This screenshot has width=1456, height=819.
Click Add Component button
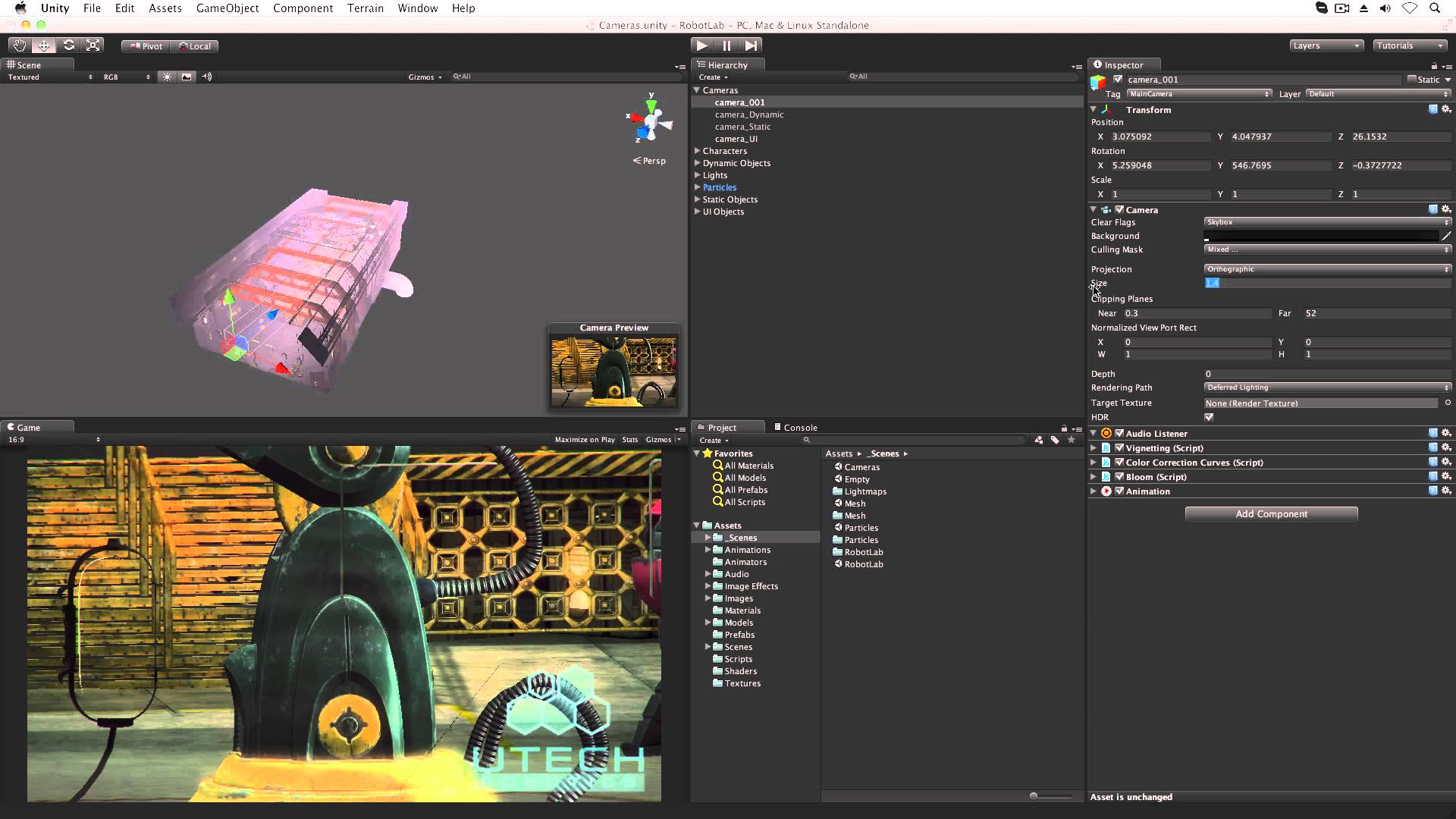coord(1271,514)
